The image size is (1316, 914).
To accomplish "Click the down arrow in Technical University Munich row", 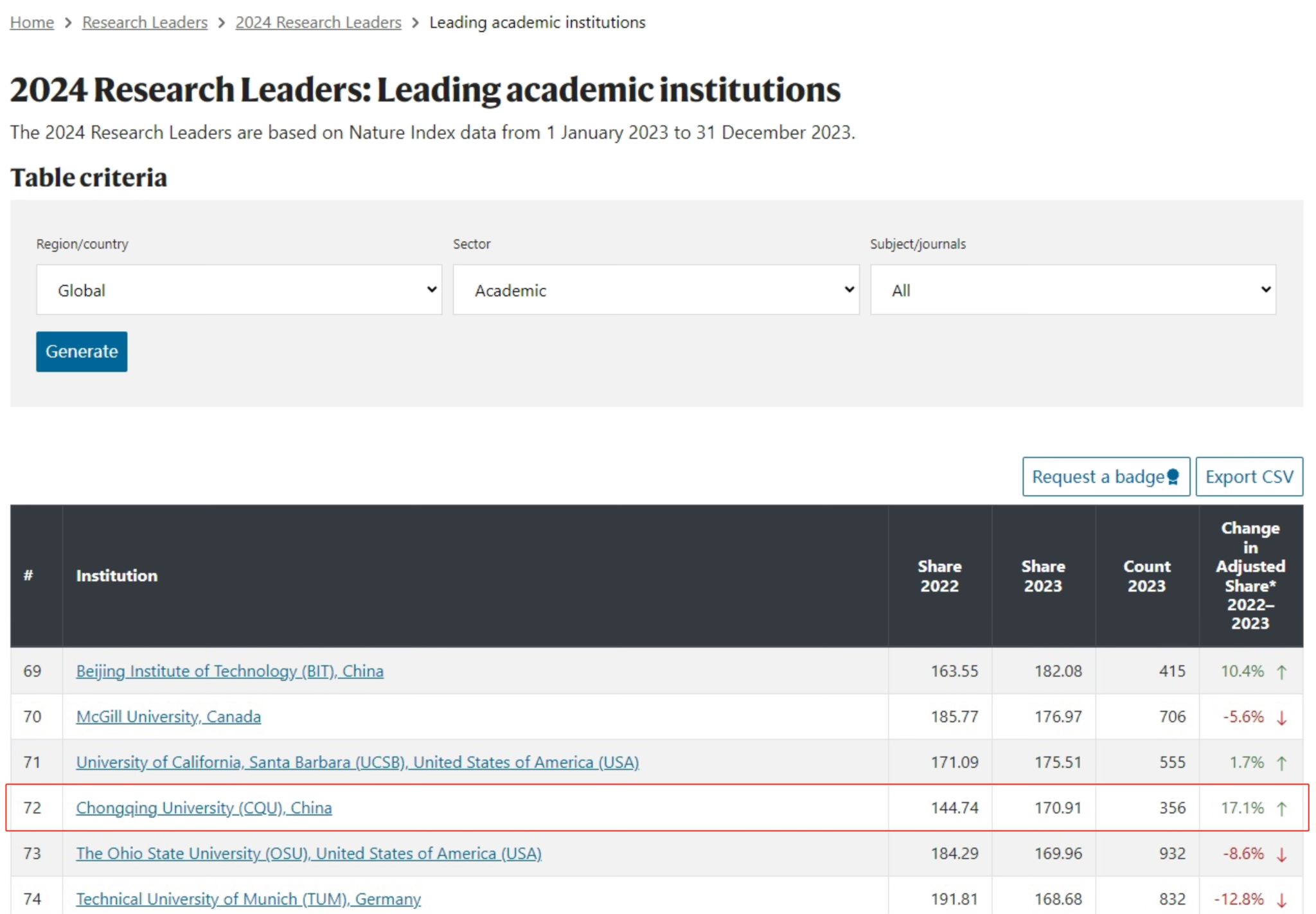I will point(1281,900).
